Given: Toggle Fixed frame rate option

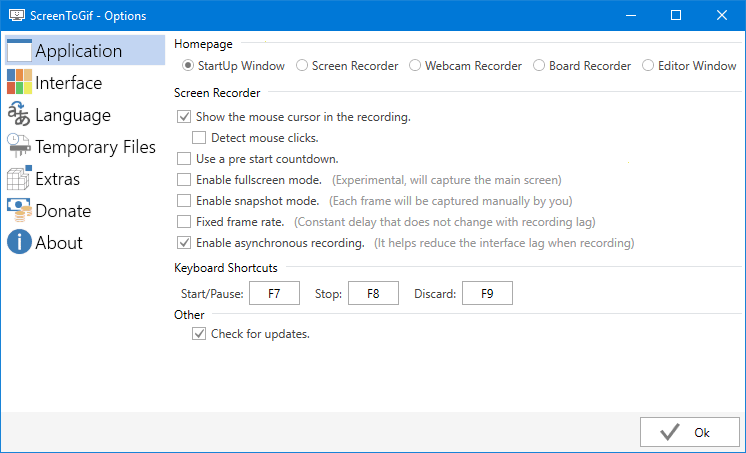Looking at the screenshot, I should pyautogui.click(x=184, y=222).
